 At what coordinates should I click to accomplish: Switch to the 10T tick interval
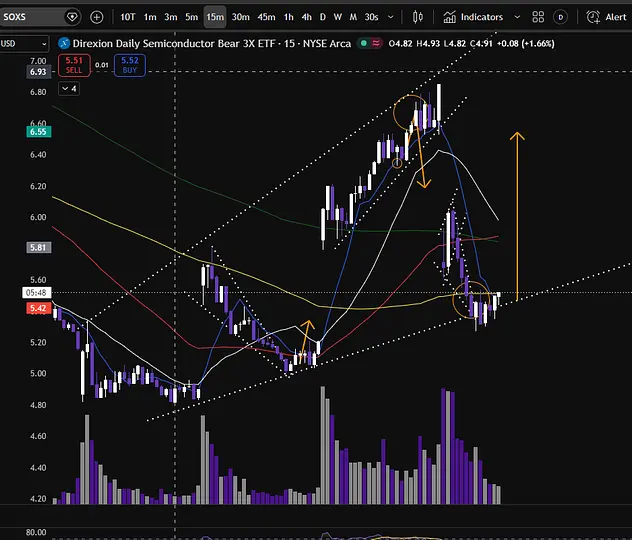coord(128,17)
